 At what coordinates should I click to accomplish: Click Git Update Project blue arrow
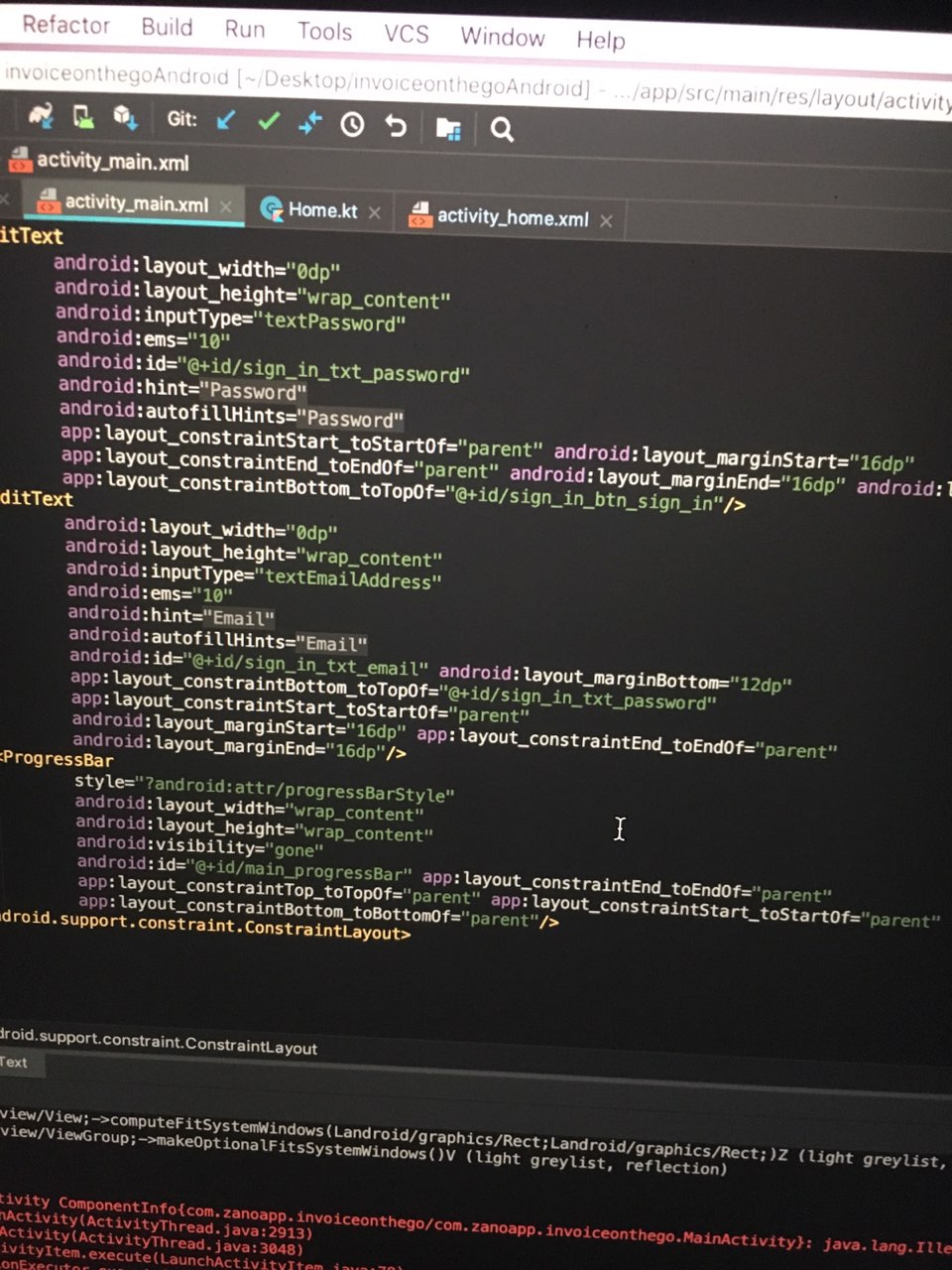226,120
